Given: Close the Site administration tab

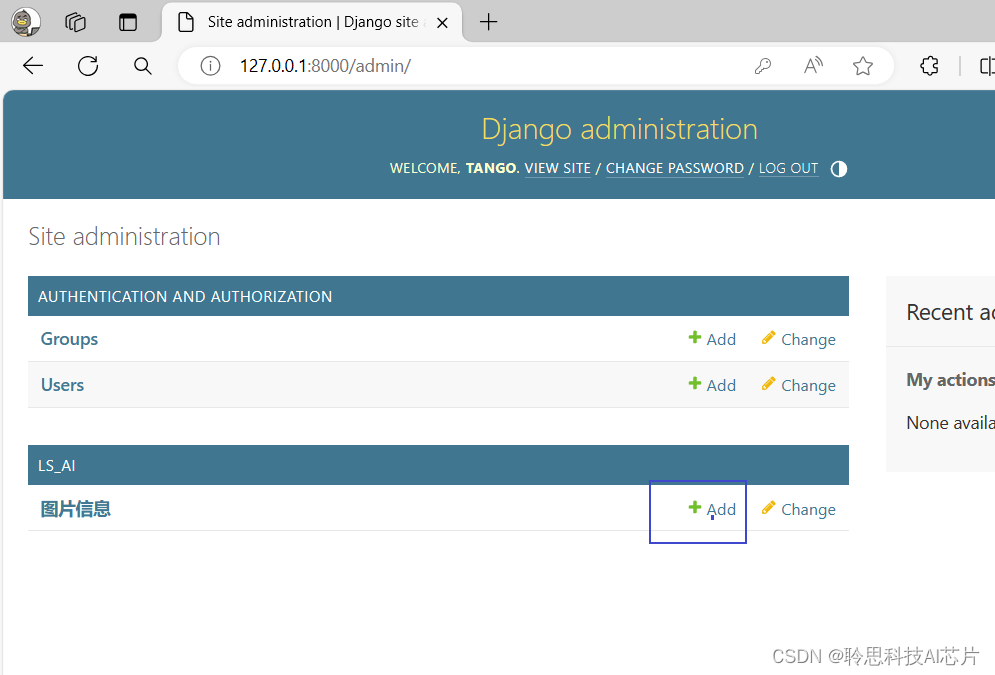Looking at the screenshot, I should tap(442, 23).
